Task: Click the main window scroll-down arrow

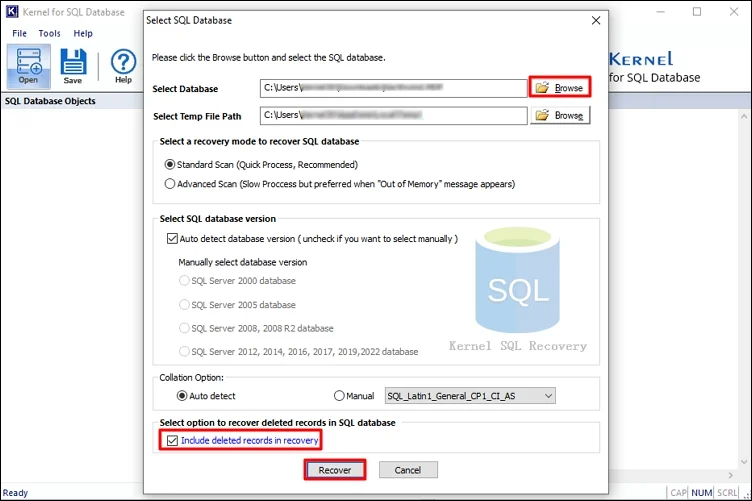Action: 744,462
